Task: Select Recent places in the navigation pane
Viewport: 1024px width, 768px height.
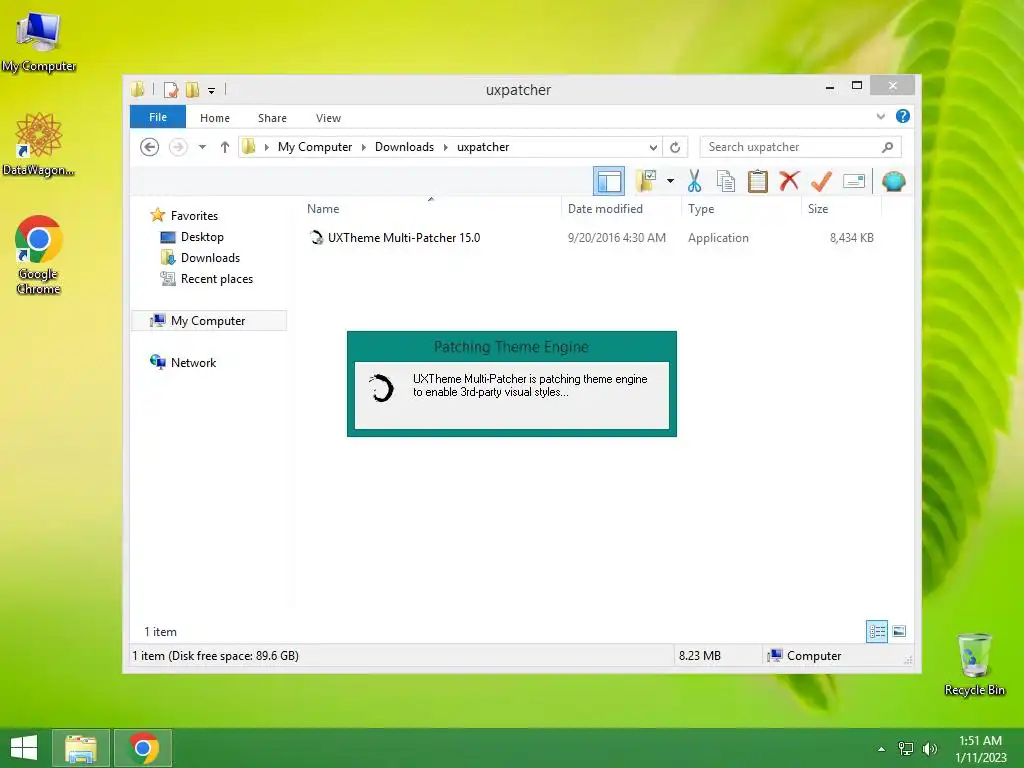Action: 217,279
